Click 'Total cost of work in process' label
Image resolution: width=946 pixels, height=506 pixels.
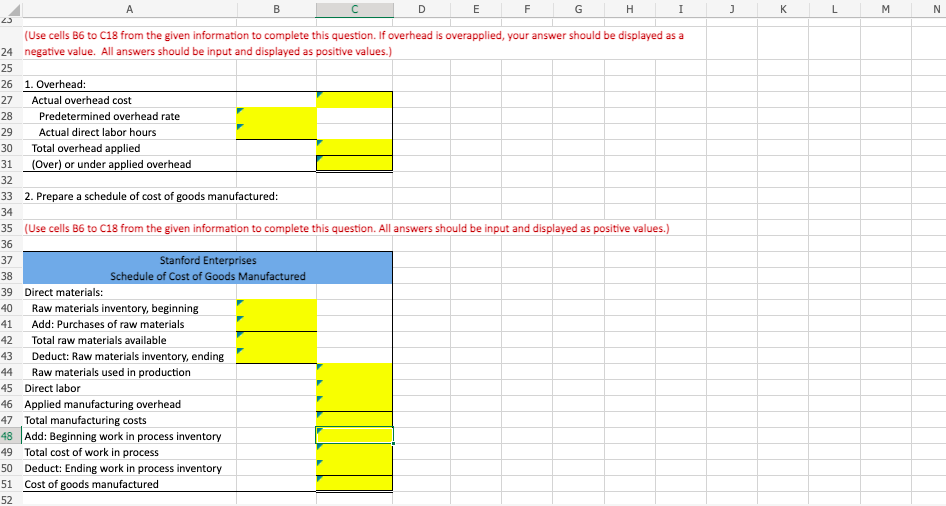[91, 452]
